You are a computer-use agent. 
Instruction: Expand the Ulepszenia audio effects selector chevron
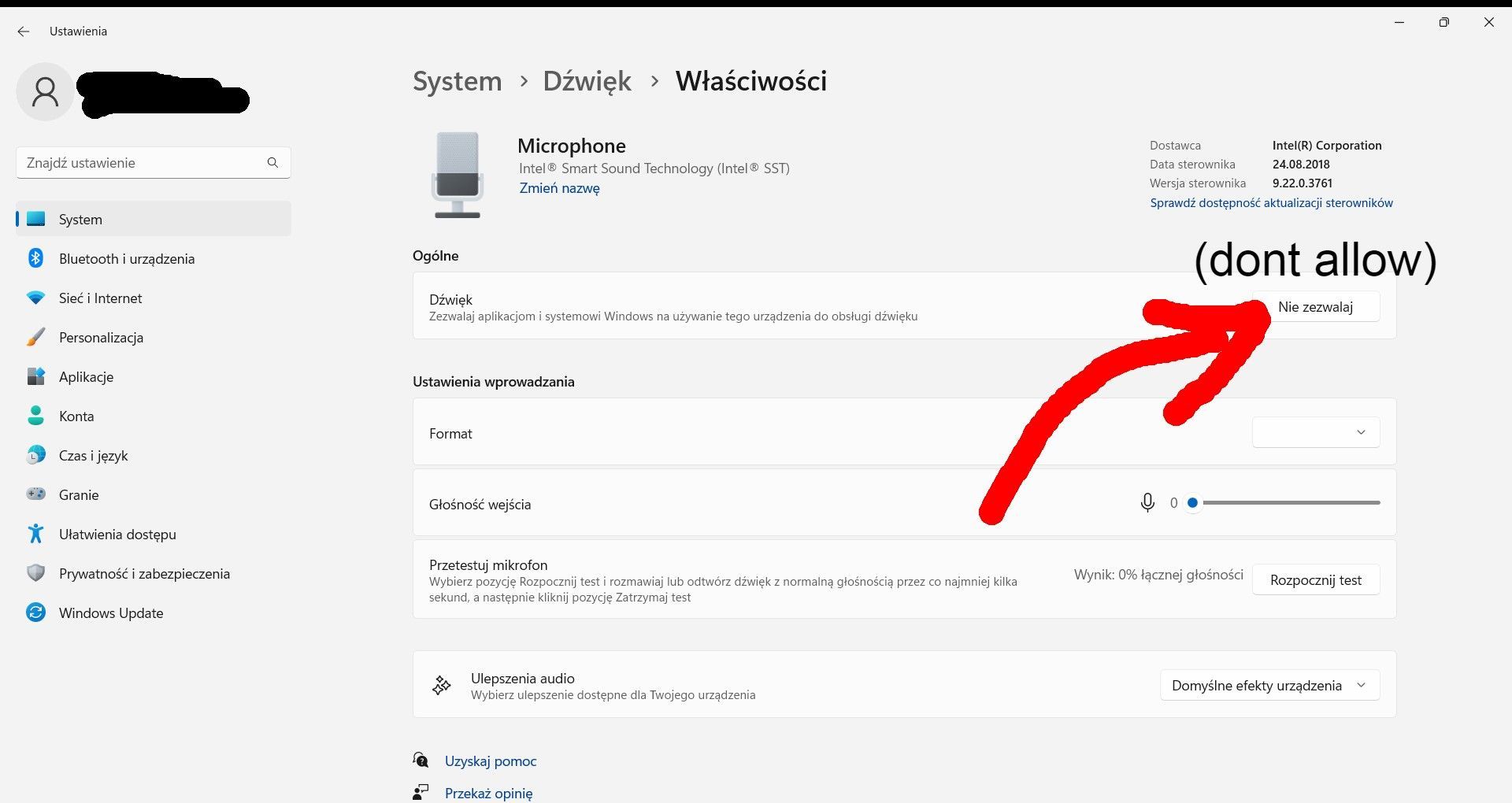(x=1361, y=685)
